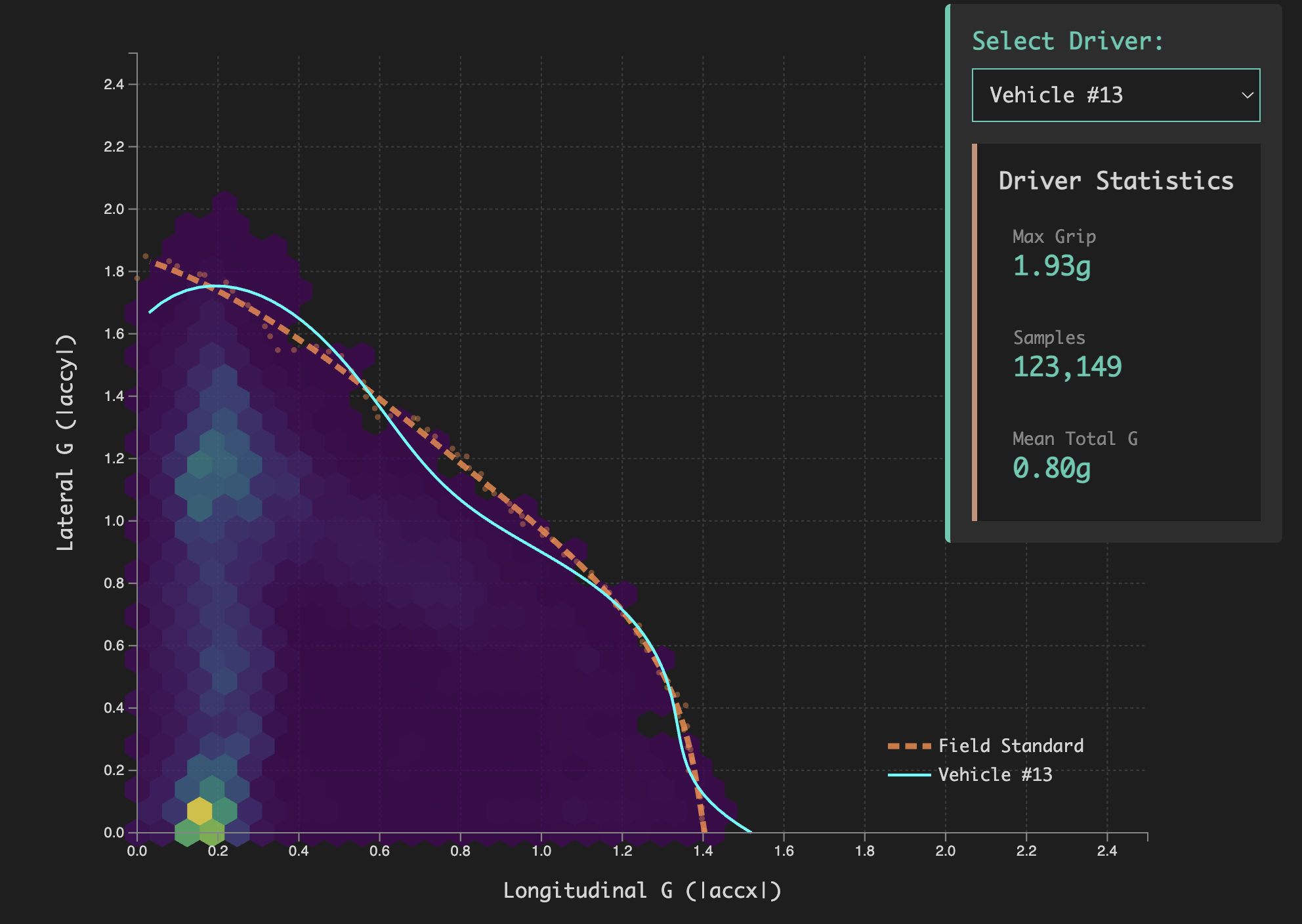This screenshot has width=1302, height=924.
Task: Select the Samples value 123,149
Action: (1067, 367)
